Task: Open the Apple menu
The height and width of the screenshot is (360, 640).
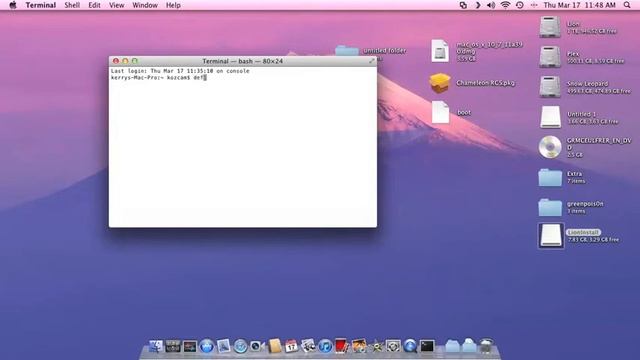Action: pyautogui.click(x=13, y=5)
